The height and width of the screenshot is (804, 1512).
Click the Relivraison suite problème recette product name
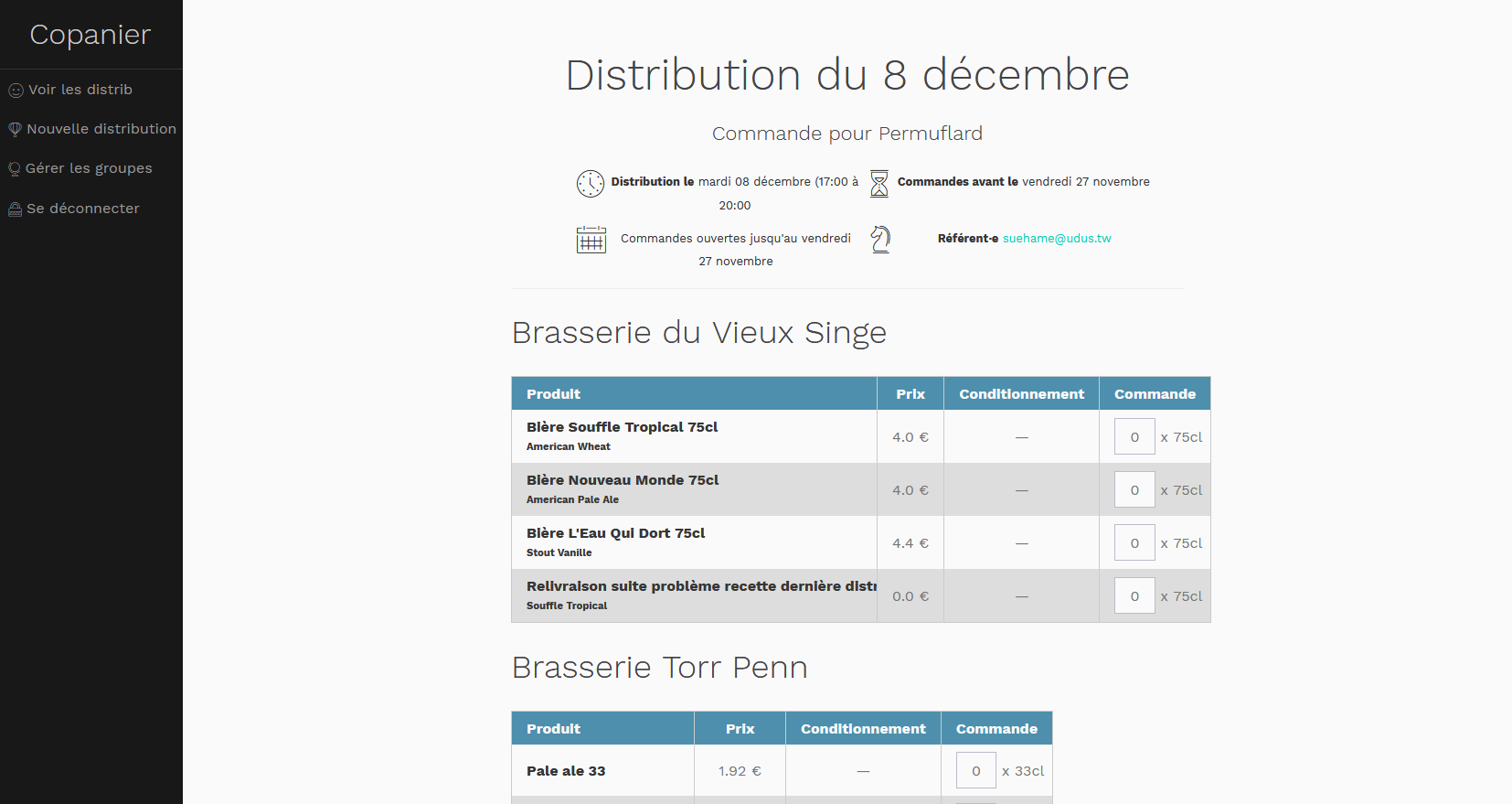click(701, 586)
